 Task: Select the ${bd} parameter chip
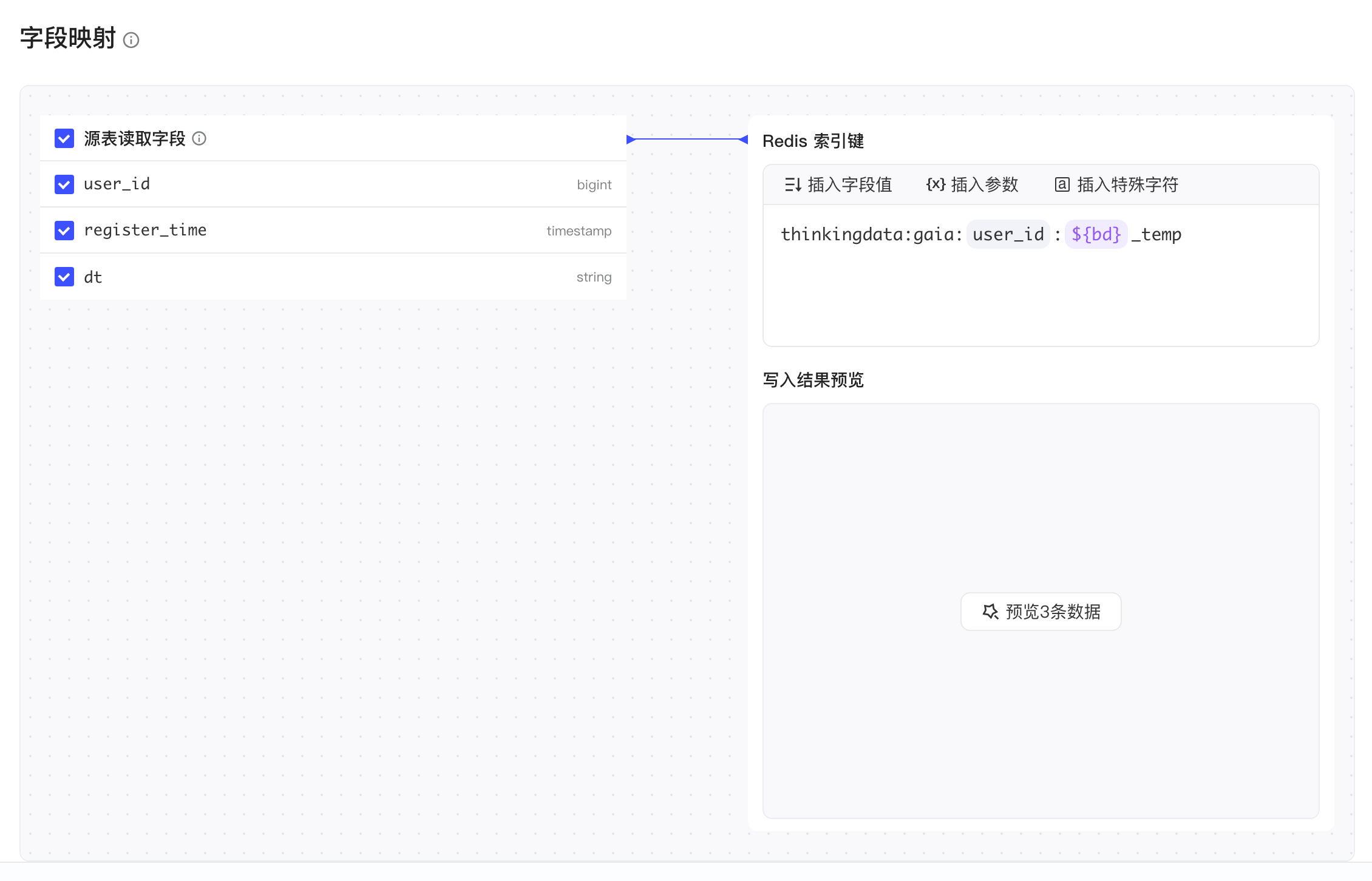(1096, 234)
